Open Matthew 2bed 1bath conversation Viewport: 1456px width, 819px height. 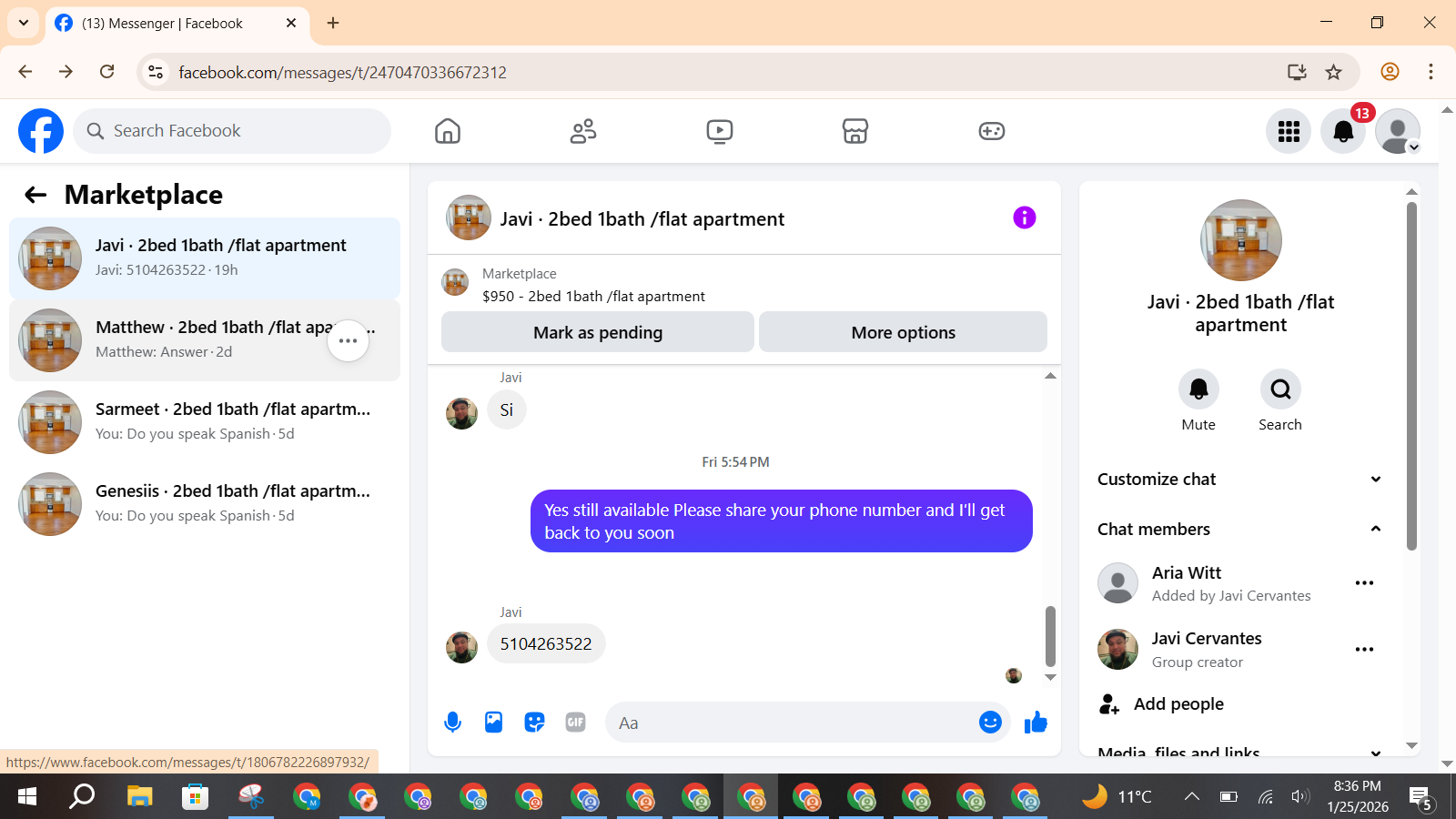pyautogui.click(x=205, y=340)
